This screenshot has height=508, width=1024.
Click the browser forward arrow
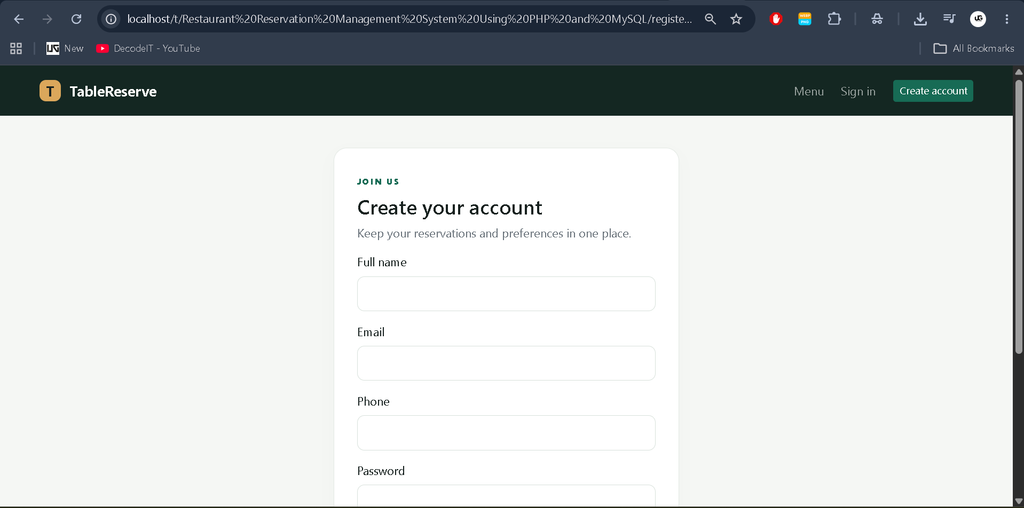click(47, 19)
